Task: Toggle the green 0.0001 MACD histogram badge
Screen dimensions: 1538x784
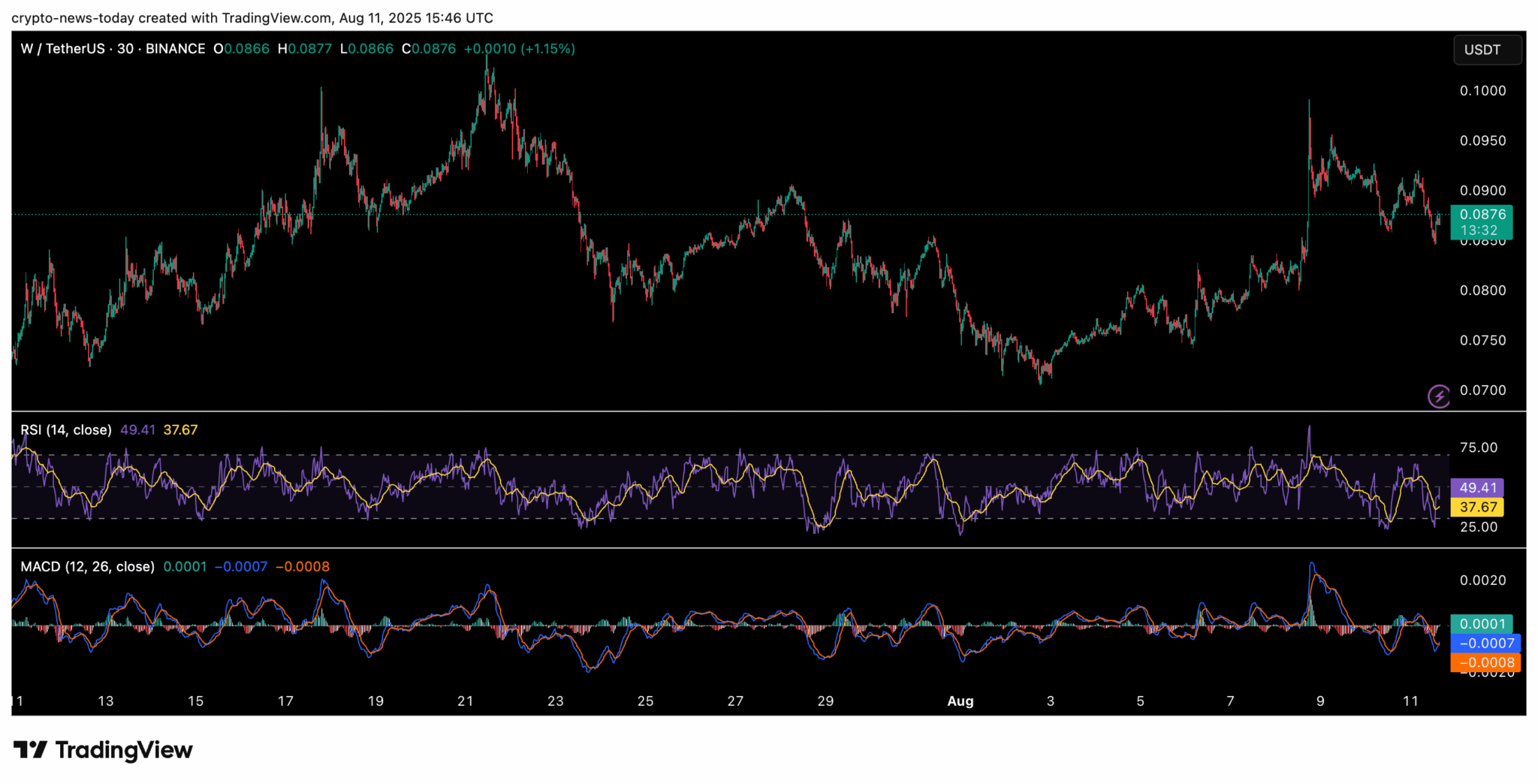Action: coord(1482,624)
